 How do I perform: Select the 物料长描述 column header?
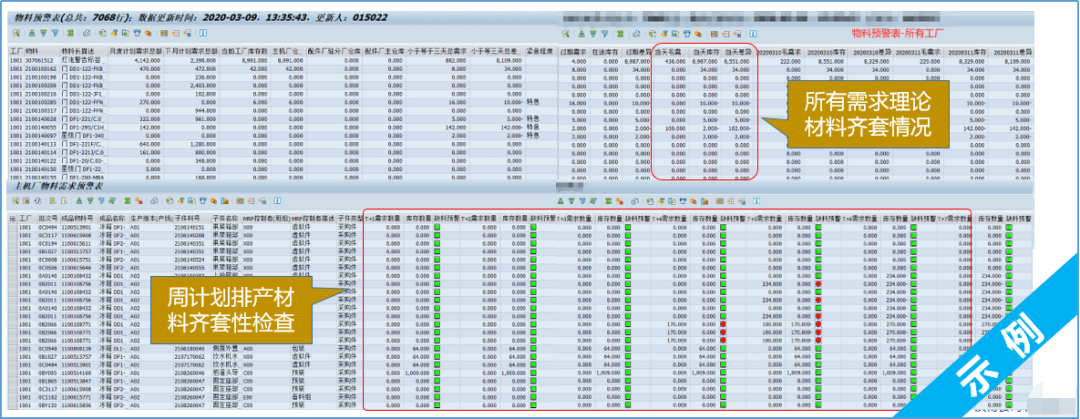(x=83, y=51)
